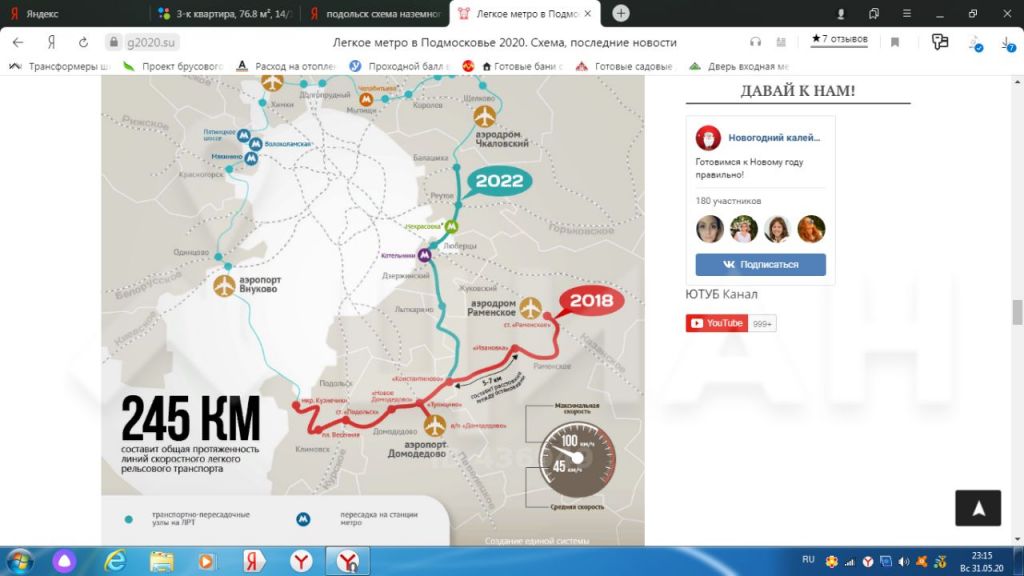The image size is (1024, 576).
Task: Click the аэродром Чкаловский plane icon
Action: [485, 116]
